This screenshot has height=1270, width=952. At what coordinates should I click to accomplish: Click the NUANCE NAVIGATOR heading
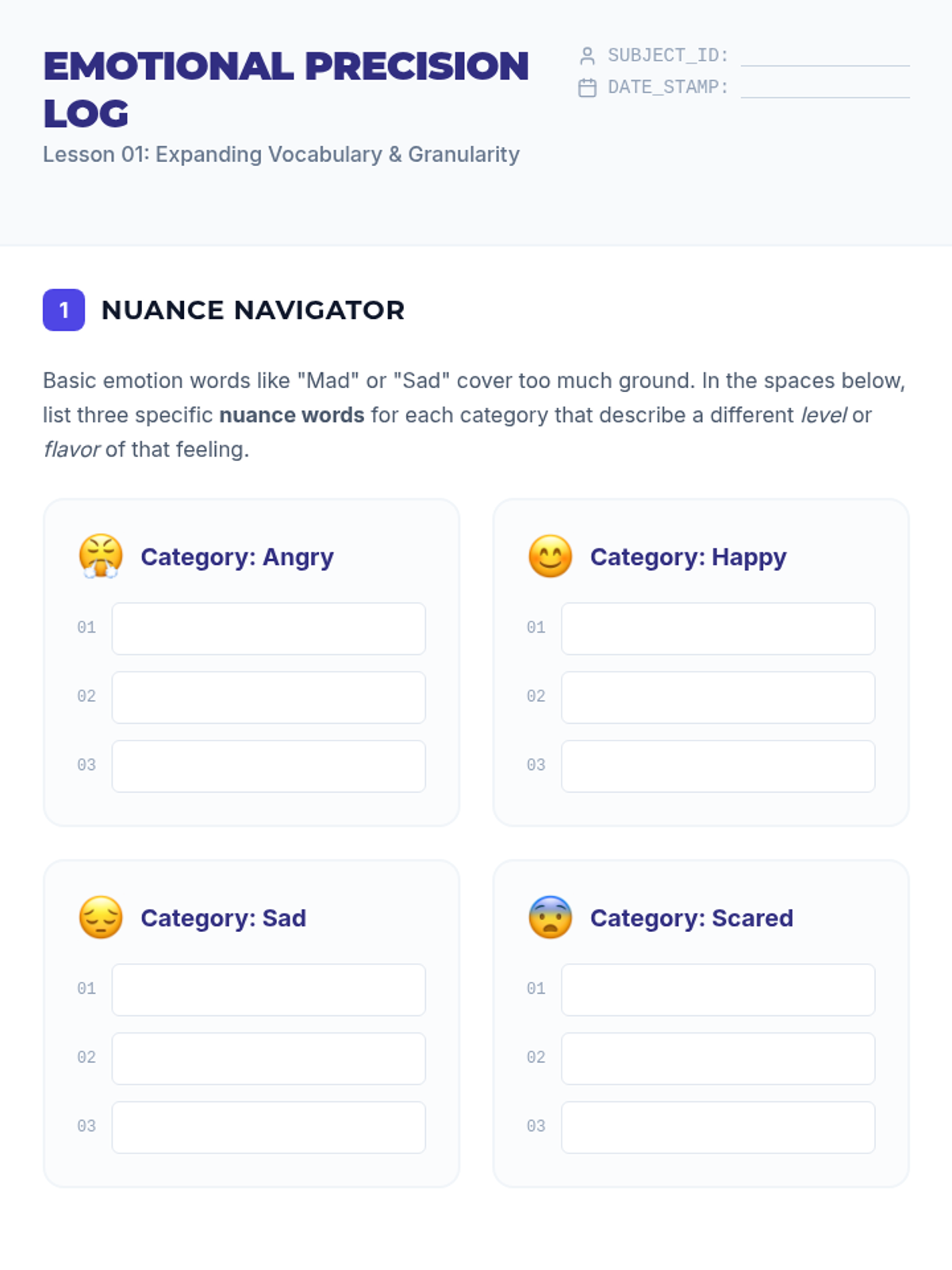pyautogui.click(x=253, y=310)
